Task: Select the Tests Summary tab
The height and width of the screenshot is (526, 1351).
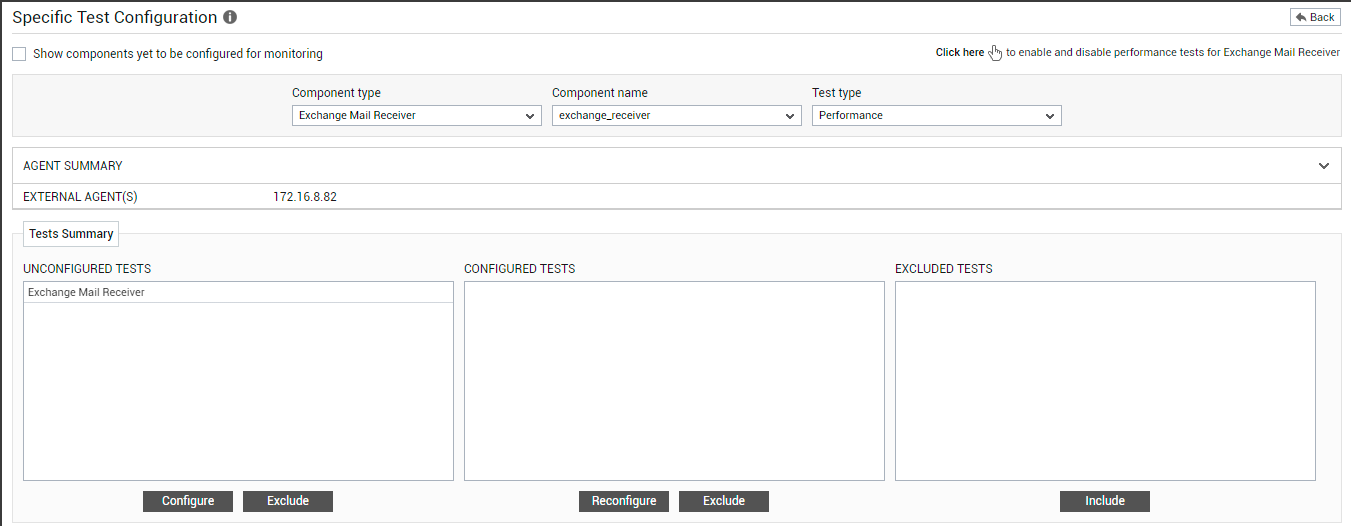Action: click(x=71, y=234)
